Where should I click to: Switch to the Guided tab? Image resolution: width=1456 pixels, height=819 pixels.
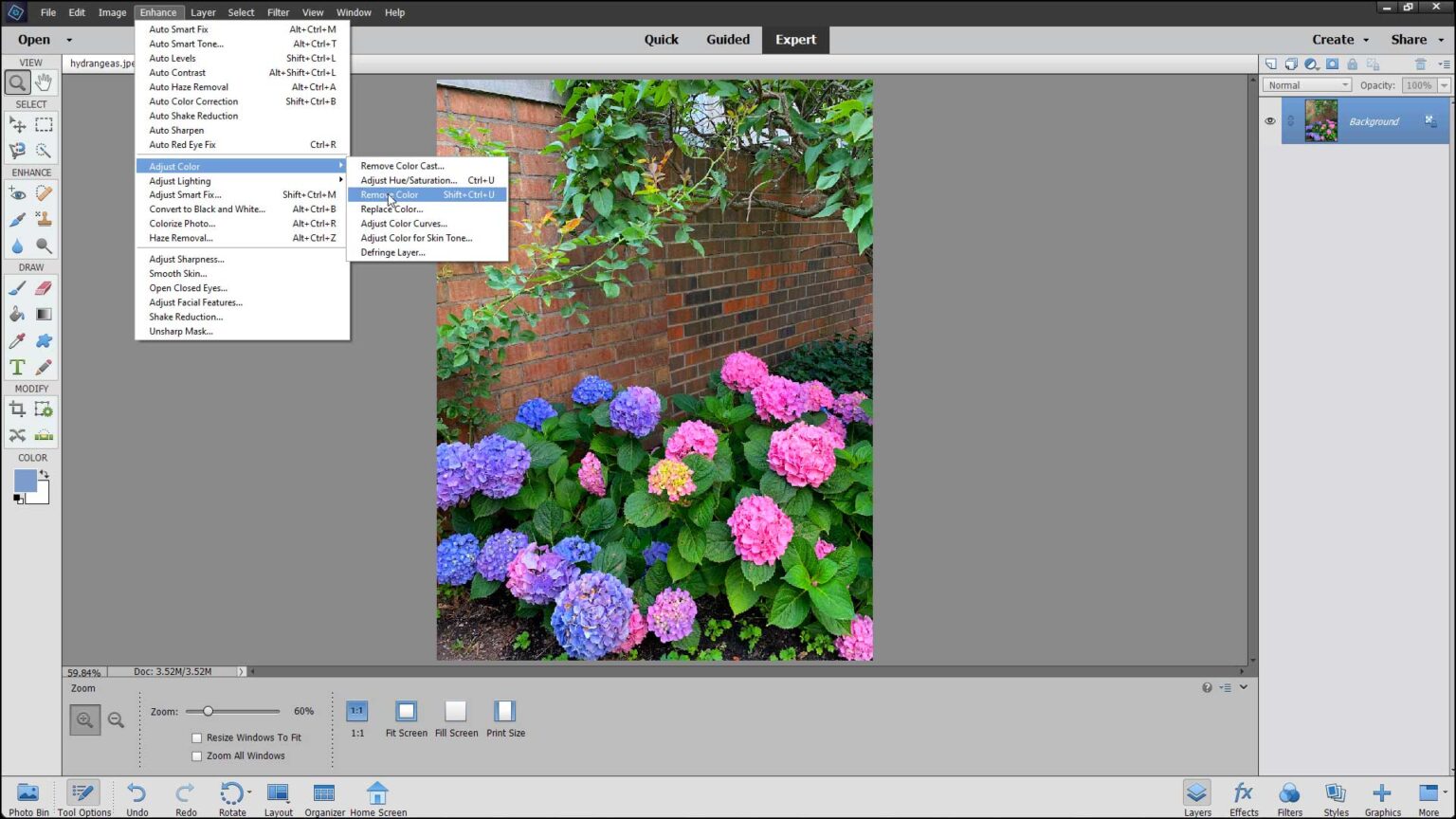728,39
